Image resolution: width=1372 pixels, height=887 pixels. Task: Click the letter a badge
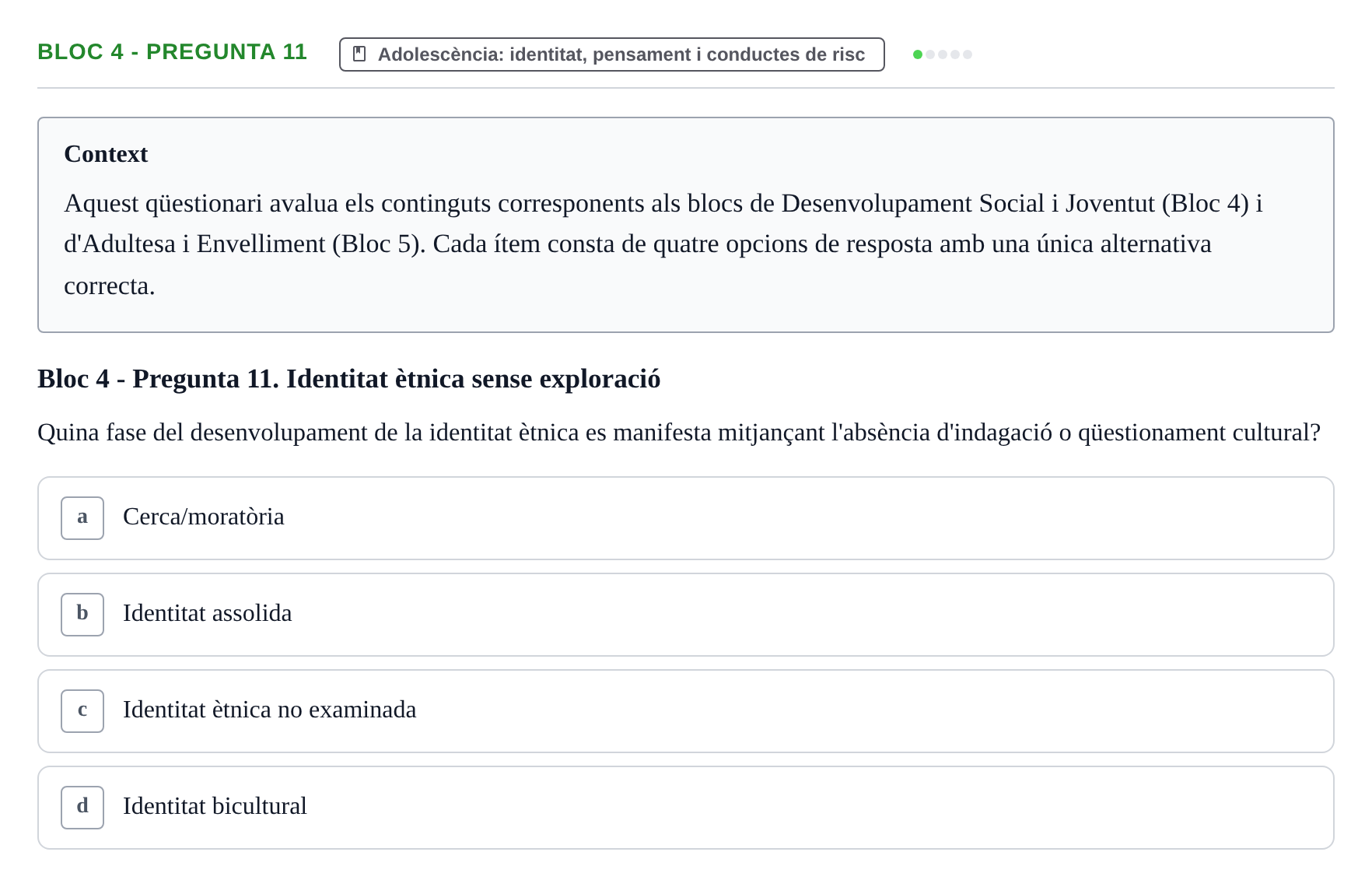(x=82, y=518)
